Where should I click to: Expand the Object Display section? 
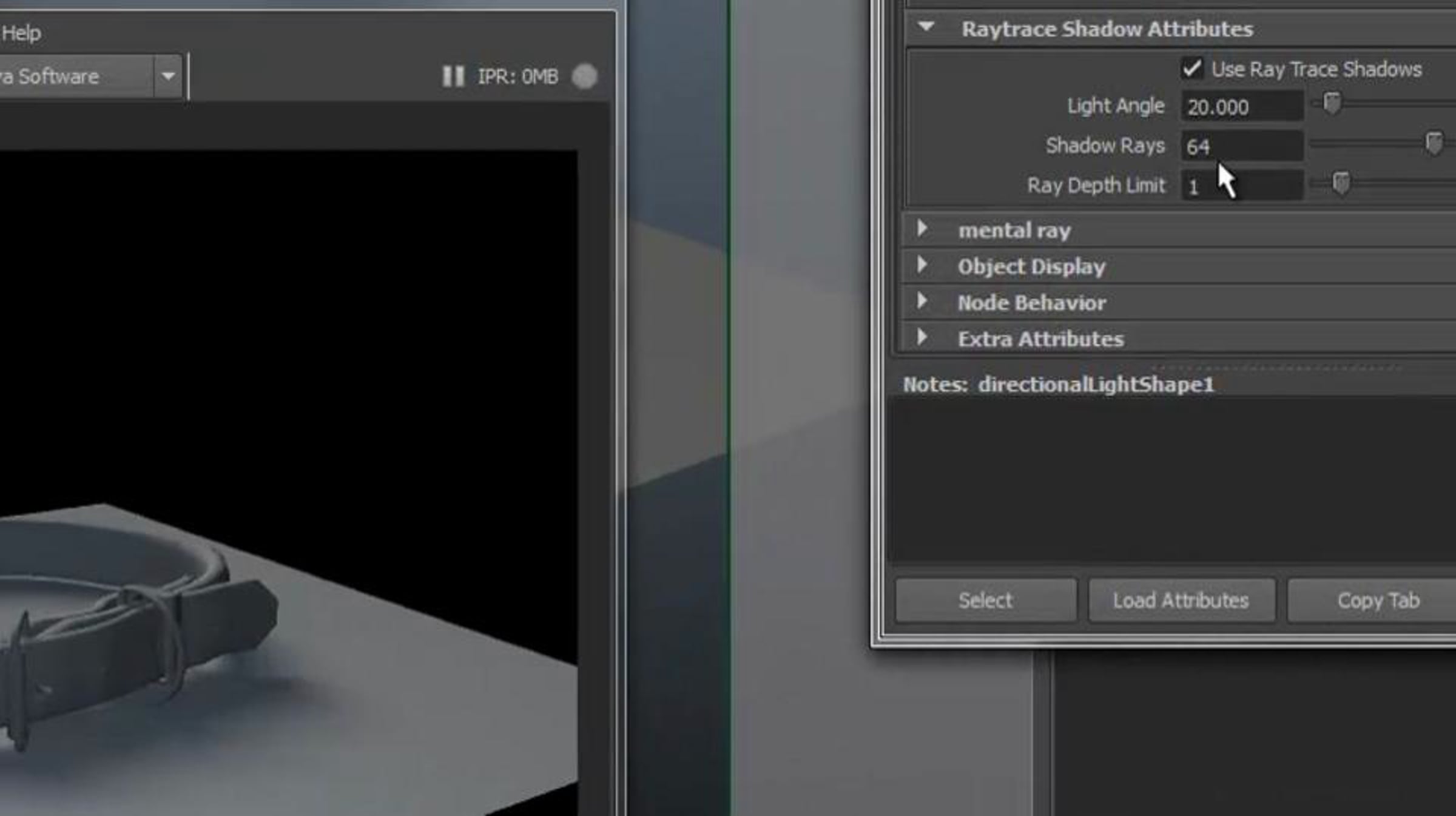[x=922, y=265]
